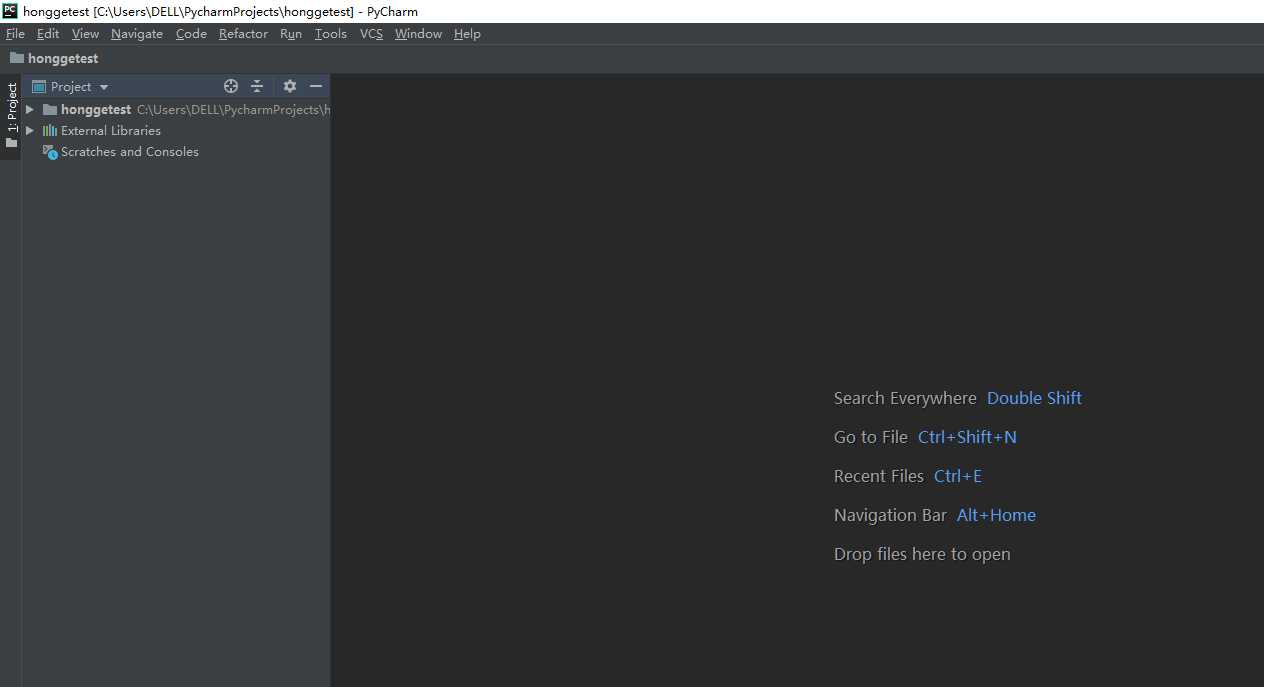Click the Scratches and Consoles icon
Viewport: 1264px width, 687px height.
pos(50,152)
